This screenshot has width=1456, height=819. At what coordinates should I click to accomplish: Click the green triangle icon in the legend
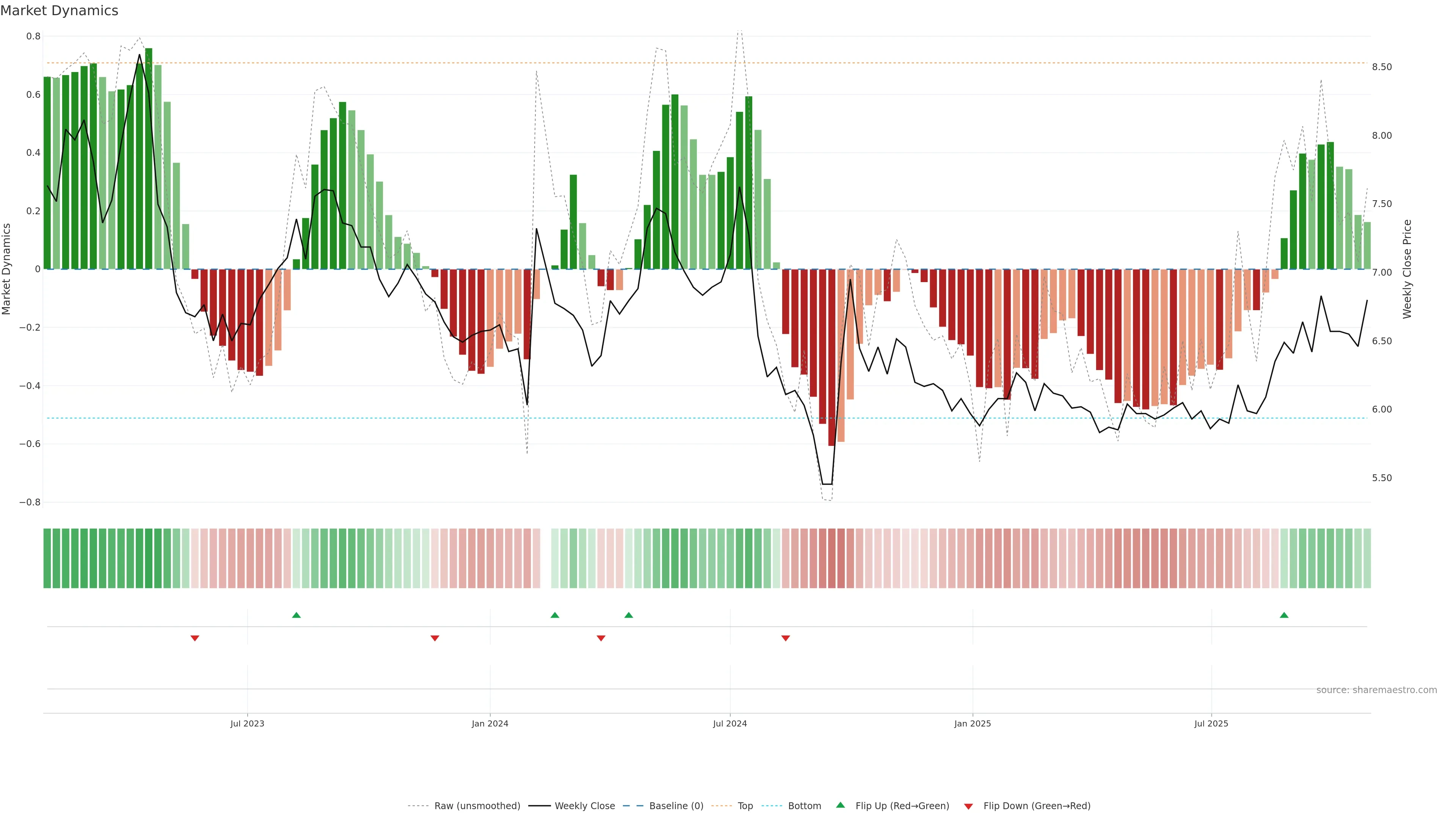pos(841,805)
